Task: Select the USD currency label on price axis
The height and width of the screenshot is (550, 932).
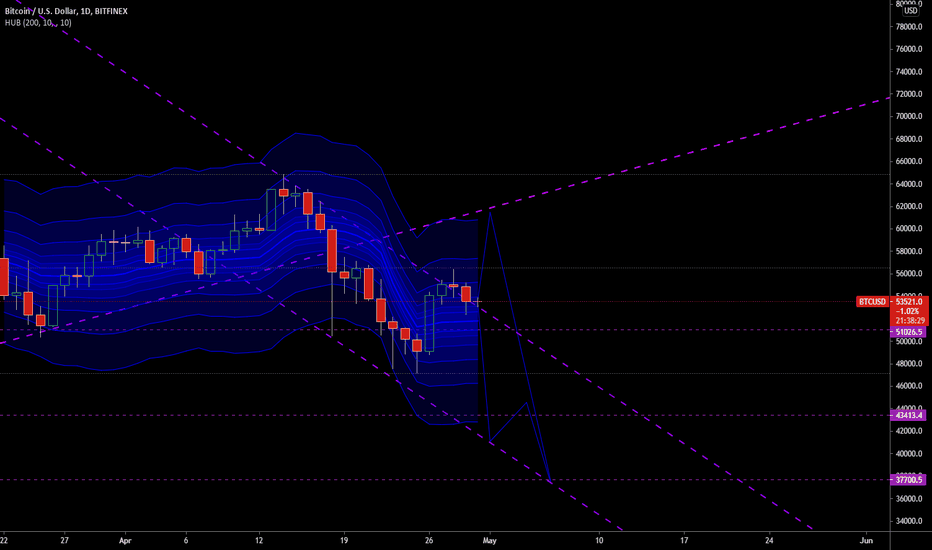Action: (x=910, y=11)
